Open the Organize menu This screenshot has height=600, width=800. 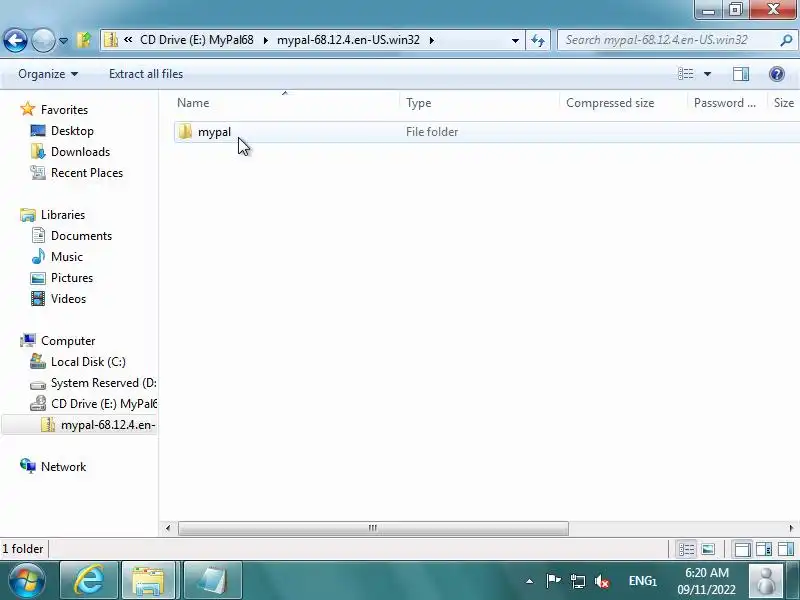click(48, 74)
